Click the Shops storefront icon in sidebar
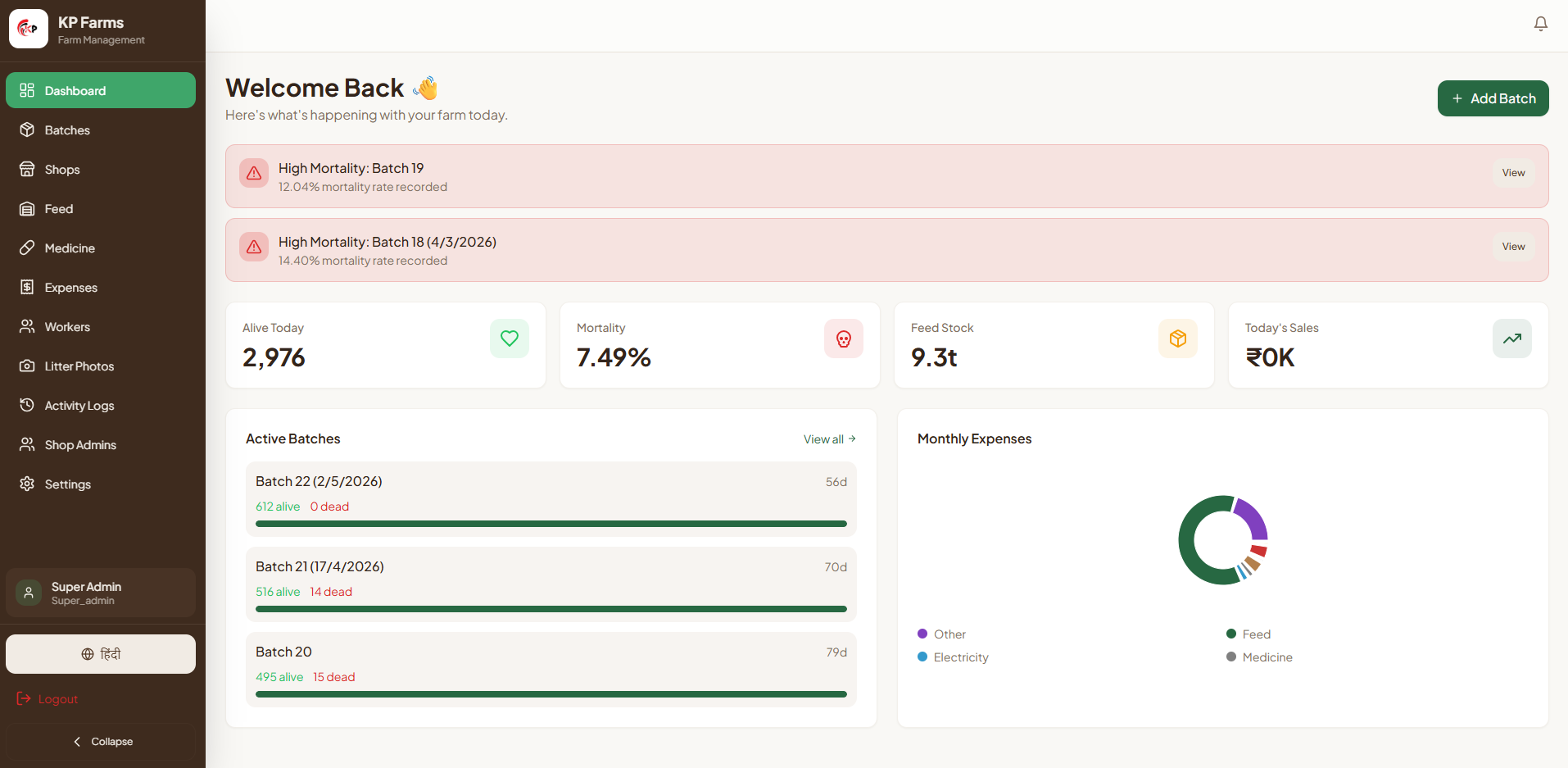This screenshot has width=1568, height=768. pyautogui.click(x=27, y=169)
